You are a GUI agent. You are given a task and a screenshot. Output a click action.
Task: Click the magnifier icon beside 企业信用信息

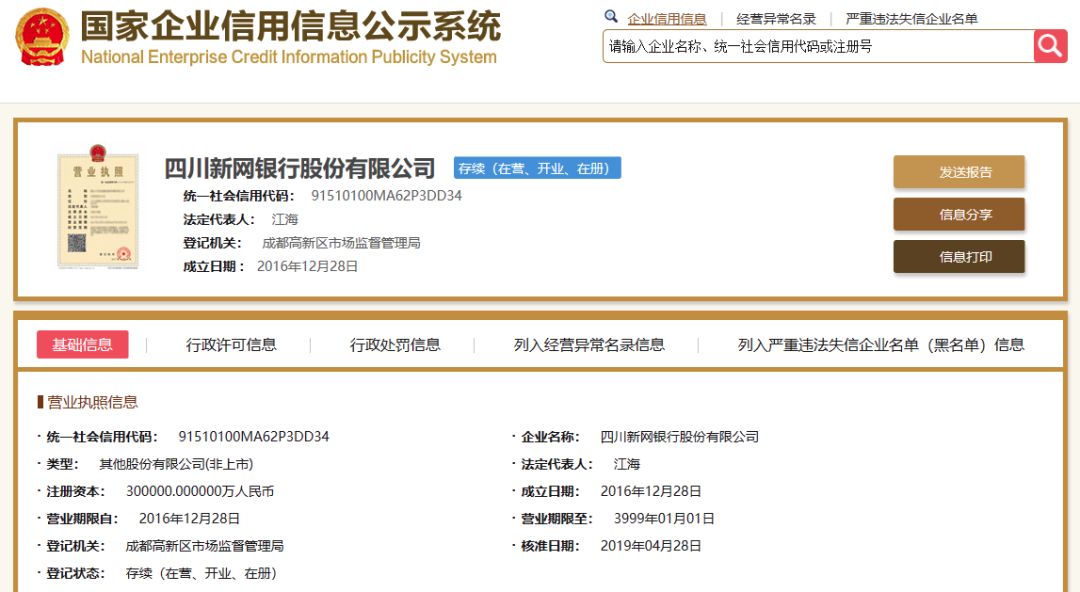pos(611,17)
